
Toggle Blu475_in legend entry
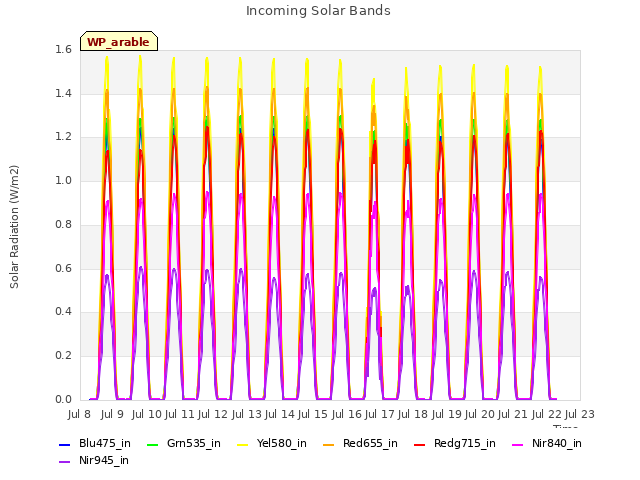(95, 444)
